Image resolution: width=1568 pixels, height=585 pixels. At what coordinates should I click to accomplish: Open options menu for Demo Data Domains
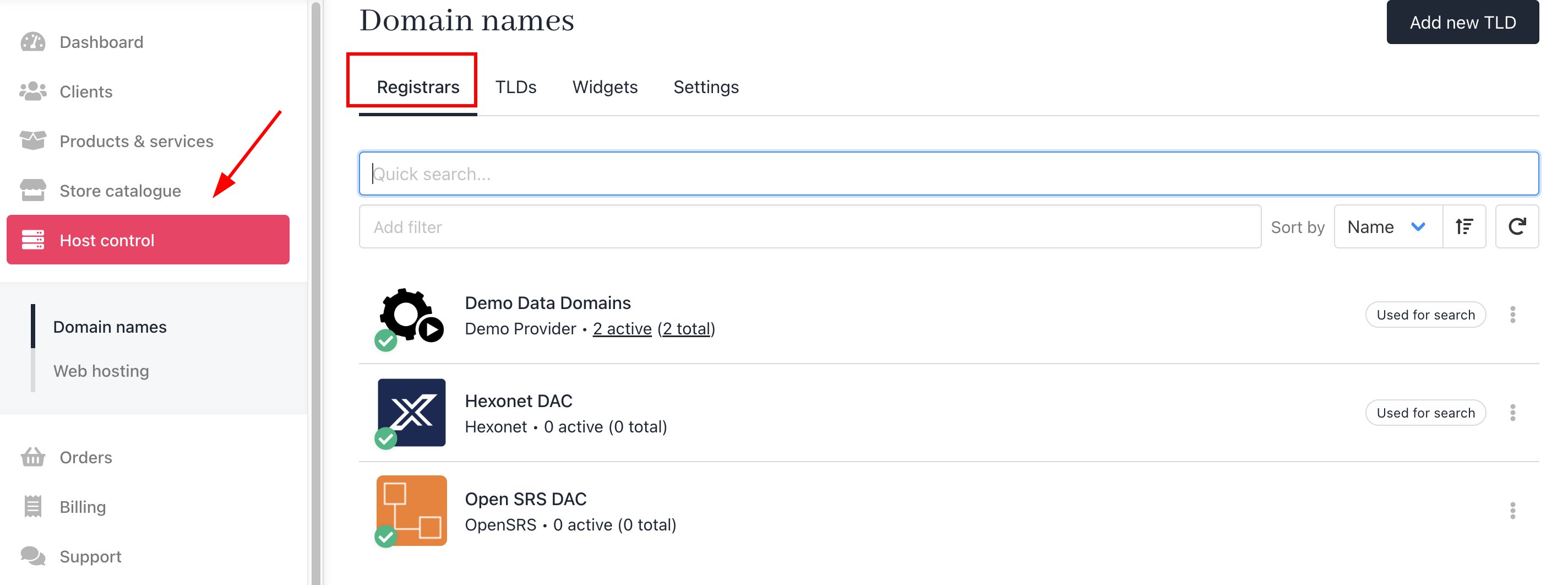click(1512, 315)
